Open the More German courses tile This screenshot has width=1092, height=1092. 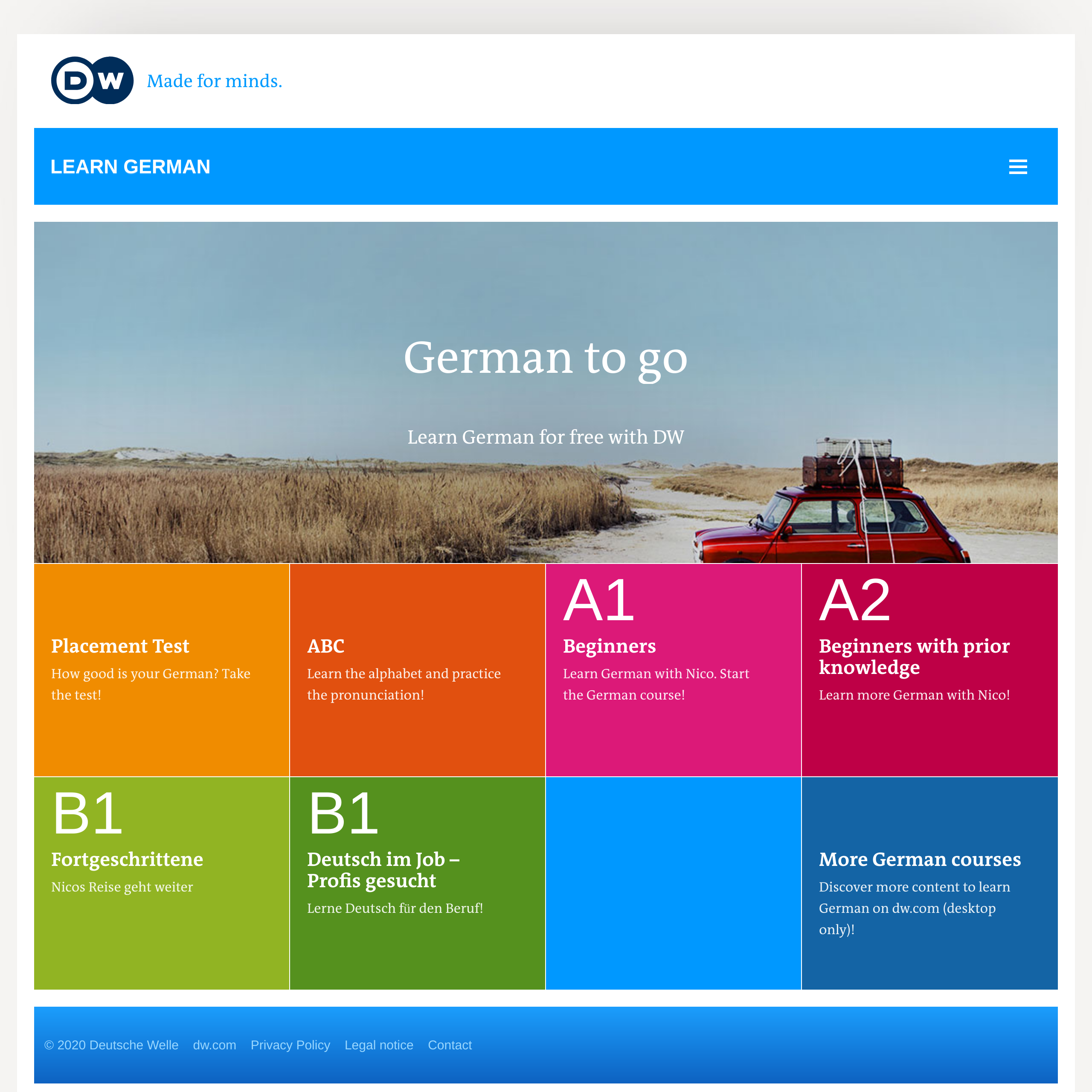tap(920, 859)
